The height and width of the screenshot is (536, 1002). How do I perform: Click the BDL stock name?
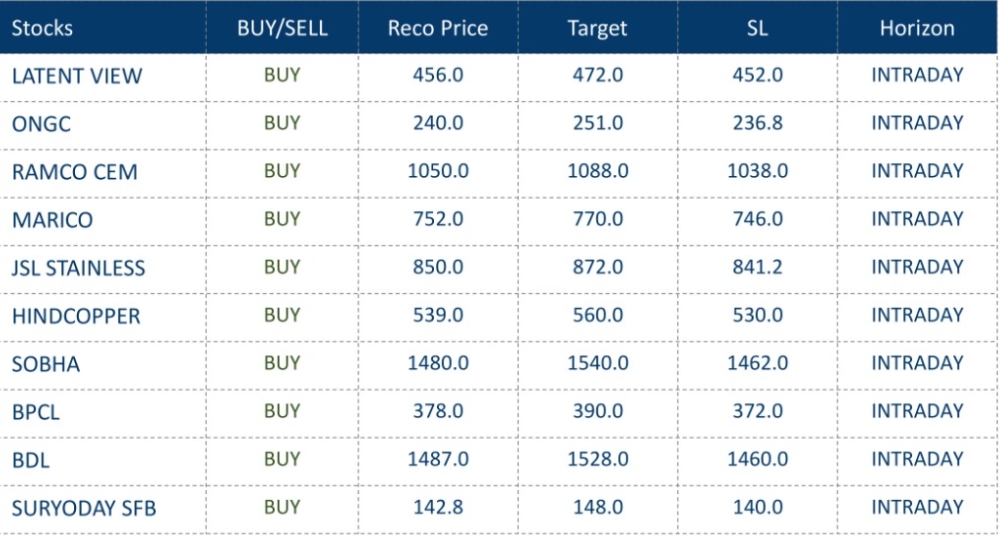click(31, 460)
